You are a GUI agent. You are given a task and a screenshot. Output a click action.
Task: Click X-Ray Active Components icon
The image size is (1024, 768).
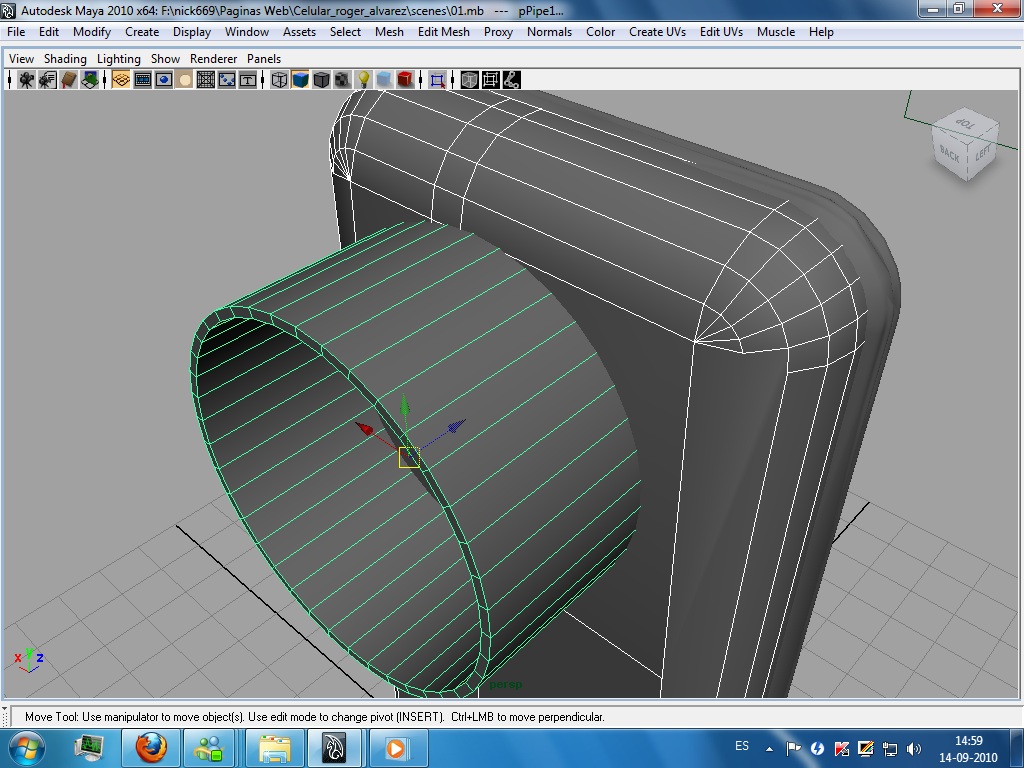pos(490,80)
